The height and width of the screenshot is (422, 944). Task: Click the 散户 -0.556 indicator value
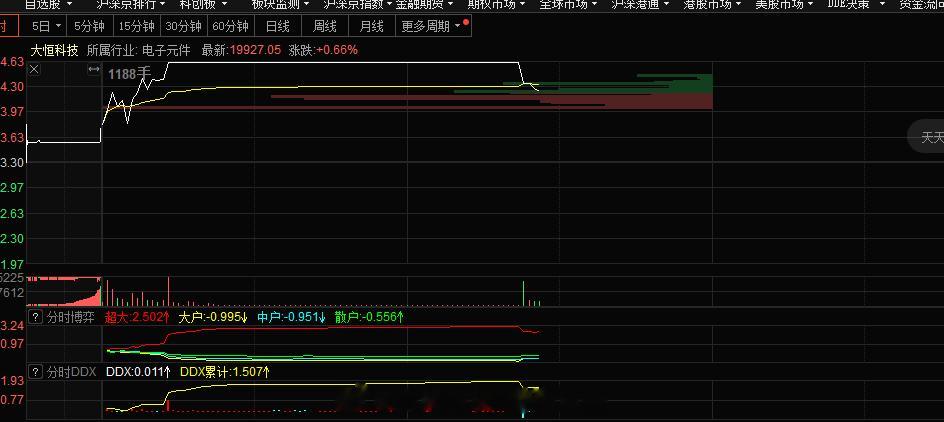(369, 318)
